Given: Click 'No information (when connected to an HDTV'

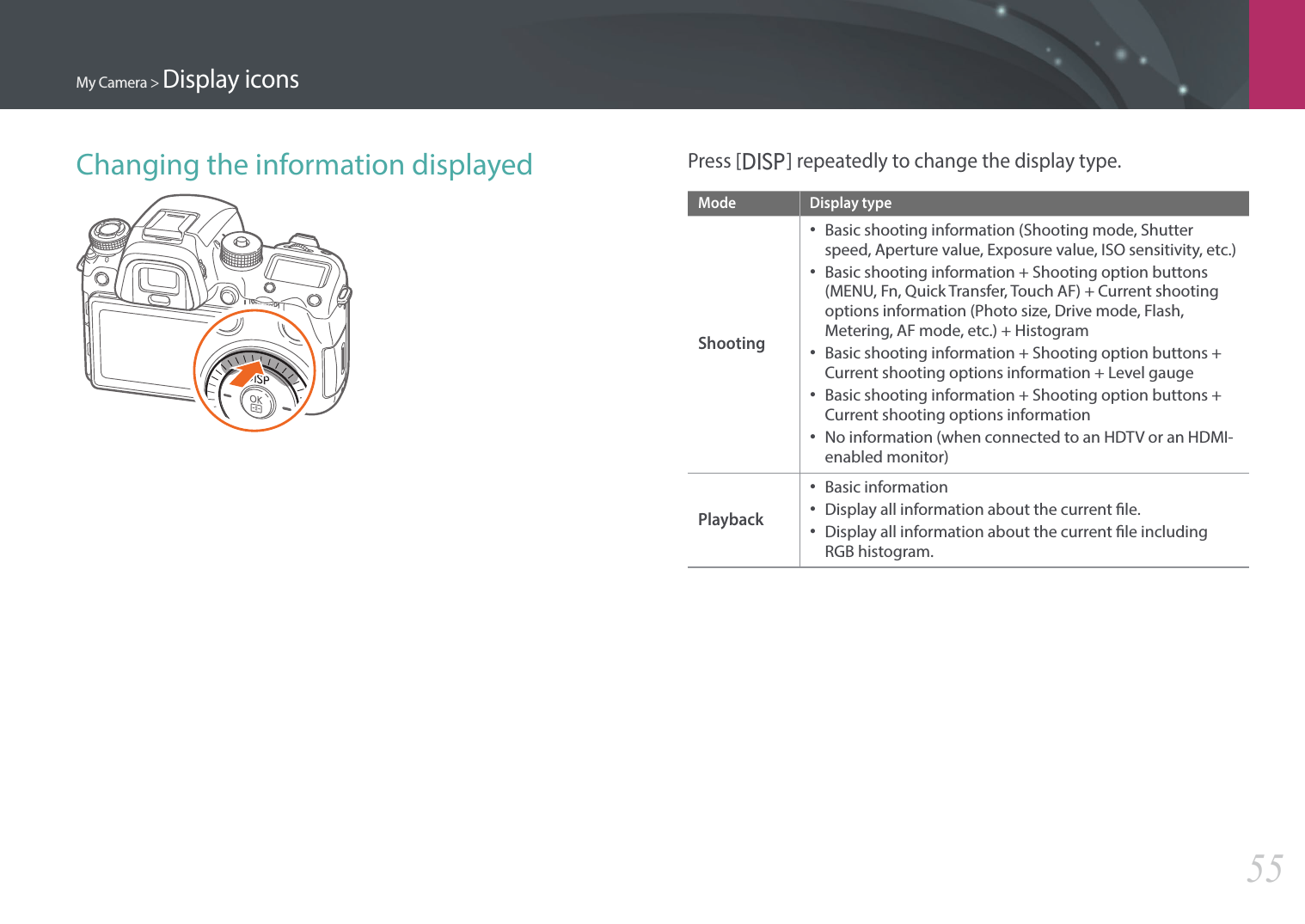Looking at the screenshot, I should (1028, 437).
